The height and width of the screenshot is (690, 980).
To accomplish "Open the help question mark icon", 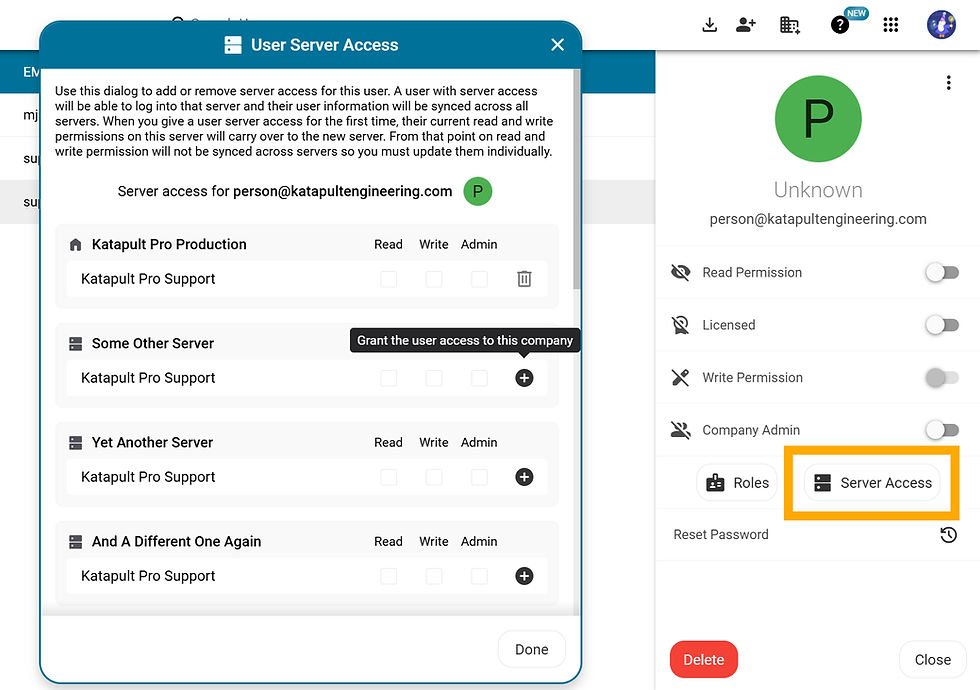I will [x=839, y=25].
